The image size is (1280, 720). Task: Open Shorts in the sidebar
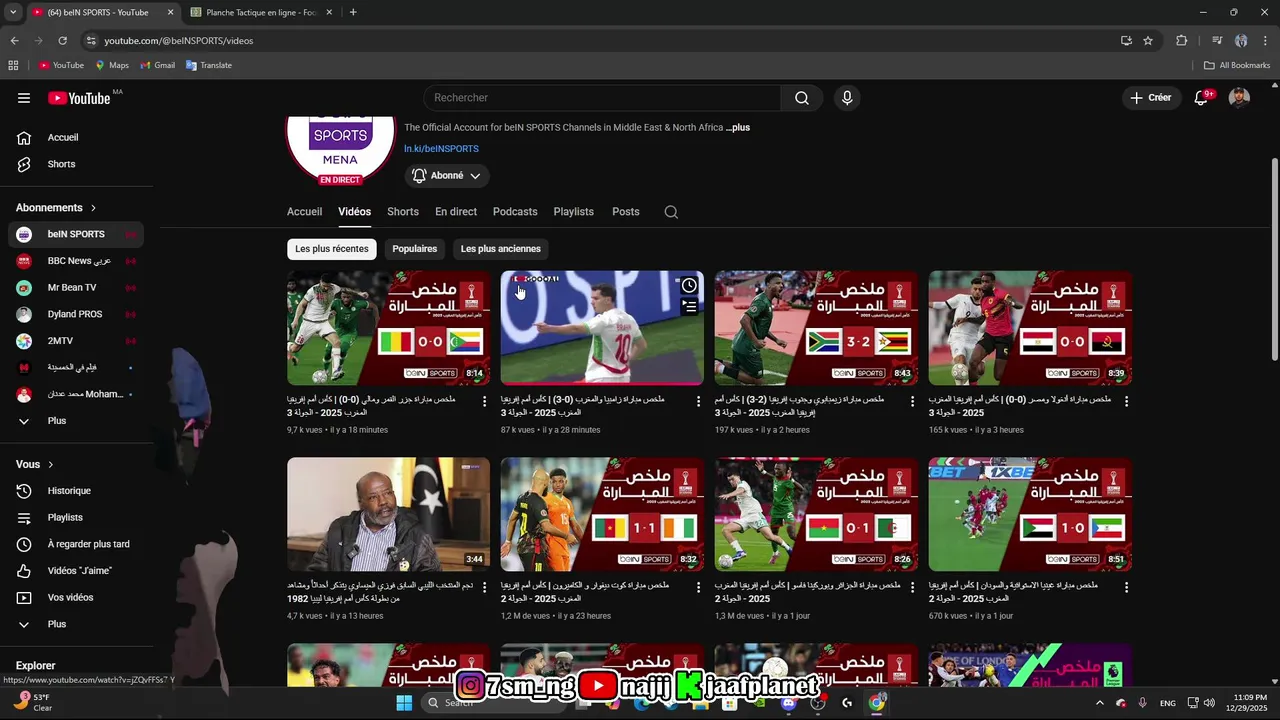click(76, 164)
